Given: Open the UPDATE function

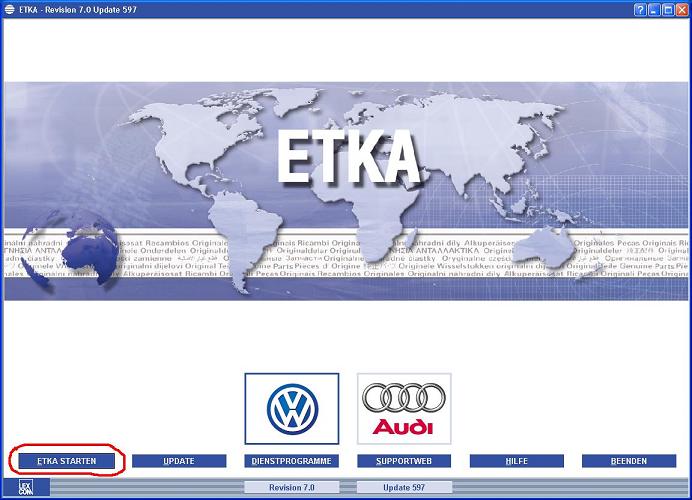Looking at the screenshot, I should pyautogui.click(x=179, y=461).
